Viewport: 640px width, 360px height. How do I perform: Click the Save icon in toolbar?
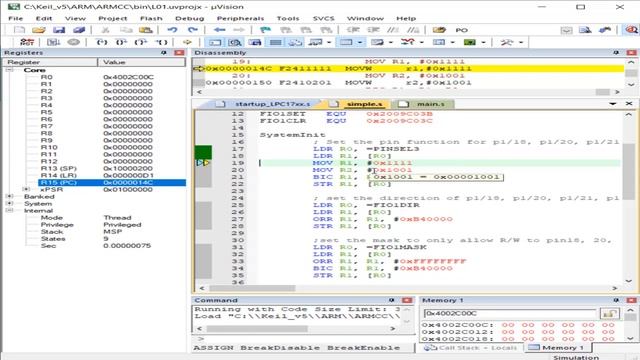[59, 30]
